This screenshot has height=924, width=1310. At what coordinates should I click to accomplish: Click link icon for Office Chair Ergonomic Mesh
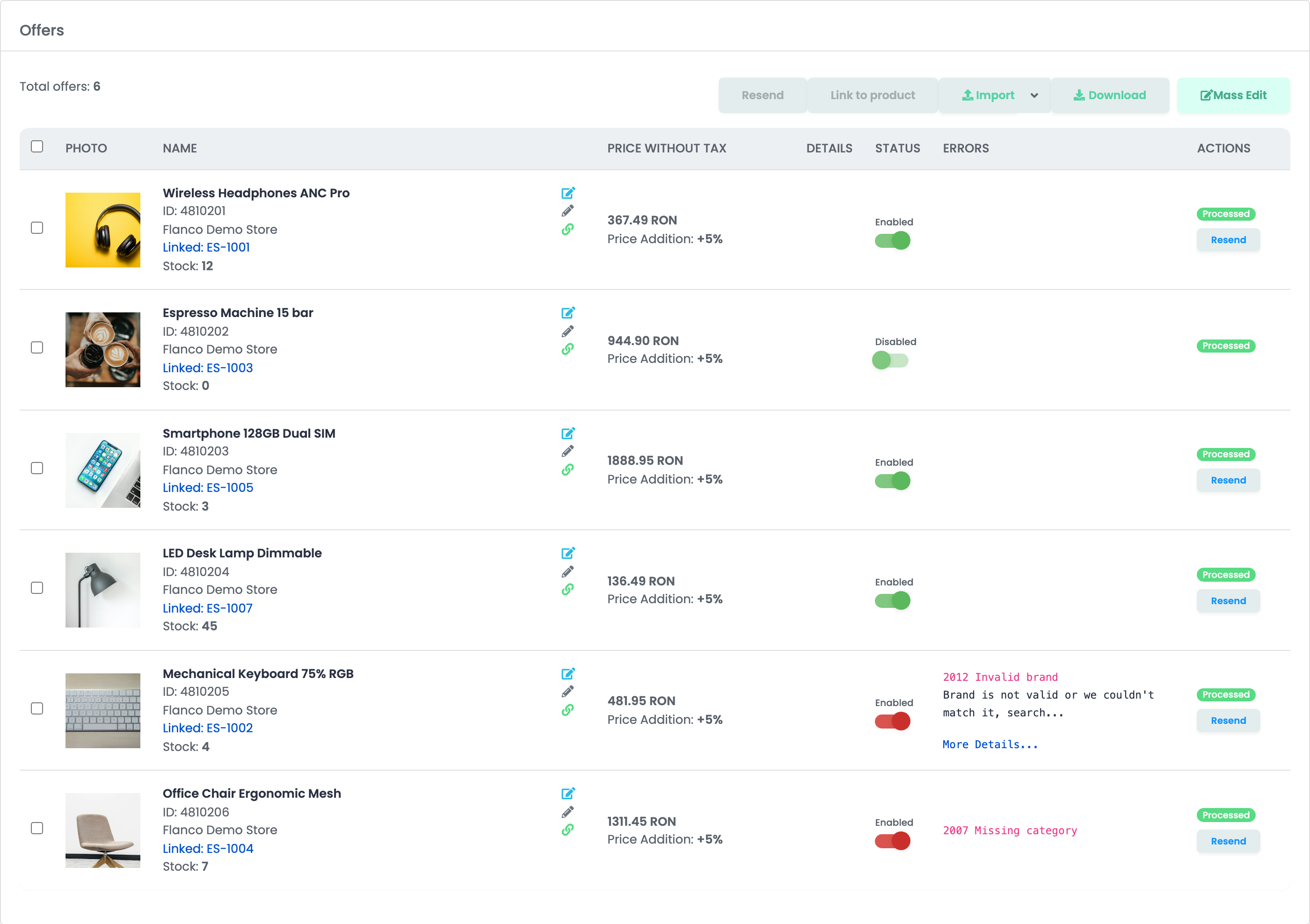click(568, 830)
